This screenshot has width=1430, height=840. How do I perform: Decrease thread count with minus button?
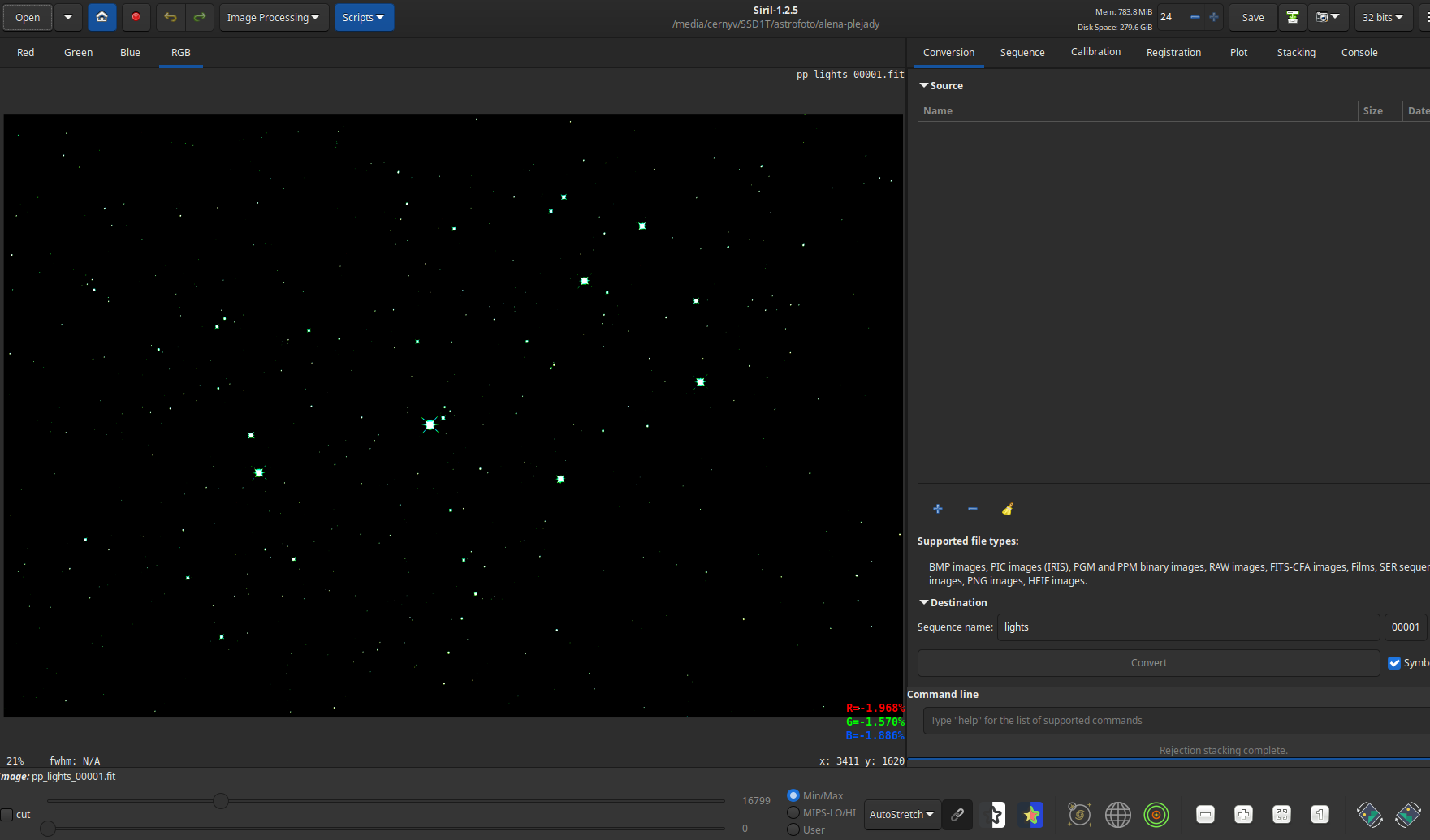(1195, 17)
